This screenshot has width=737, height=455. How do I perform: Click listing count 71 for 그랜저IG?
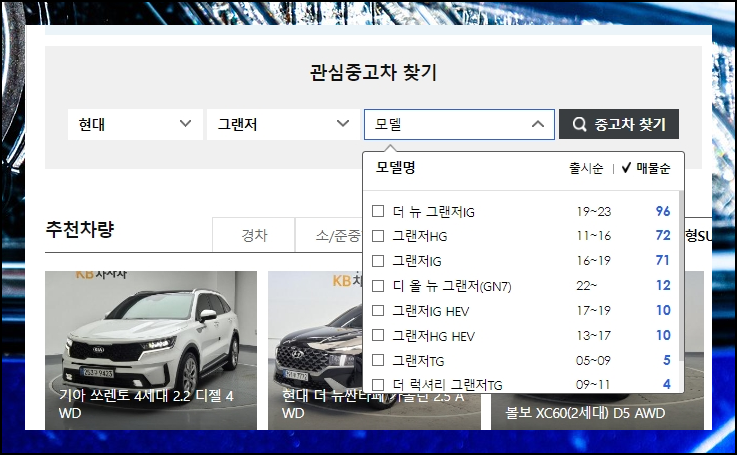click(662, 260)
